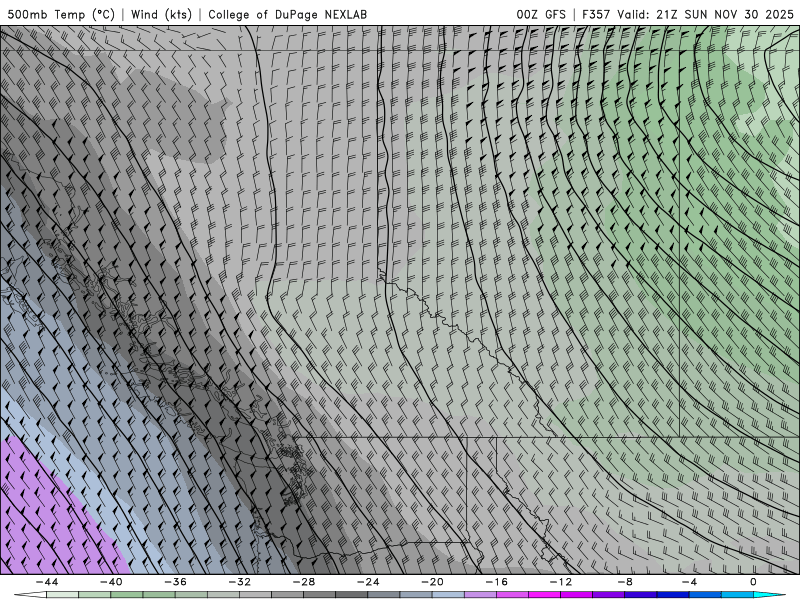
Task: Click the lightest green swatch below -44
Action: (x=62, y=595)
